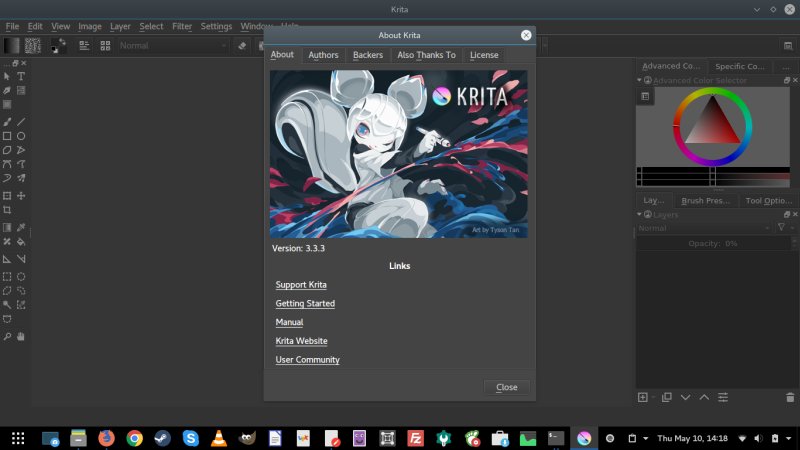Open the layer filter funnel dropdown
This screenshot has width=800, height=450.
[x=784, y=228]
